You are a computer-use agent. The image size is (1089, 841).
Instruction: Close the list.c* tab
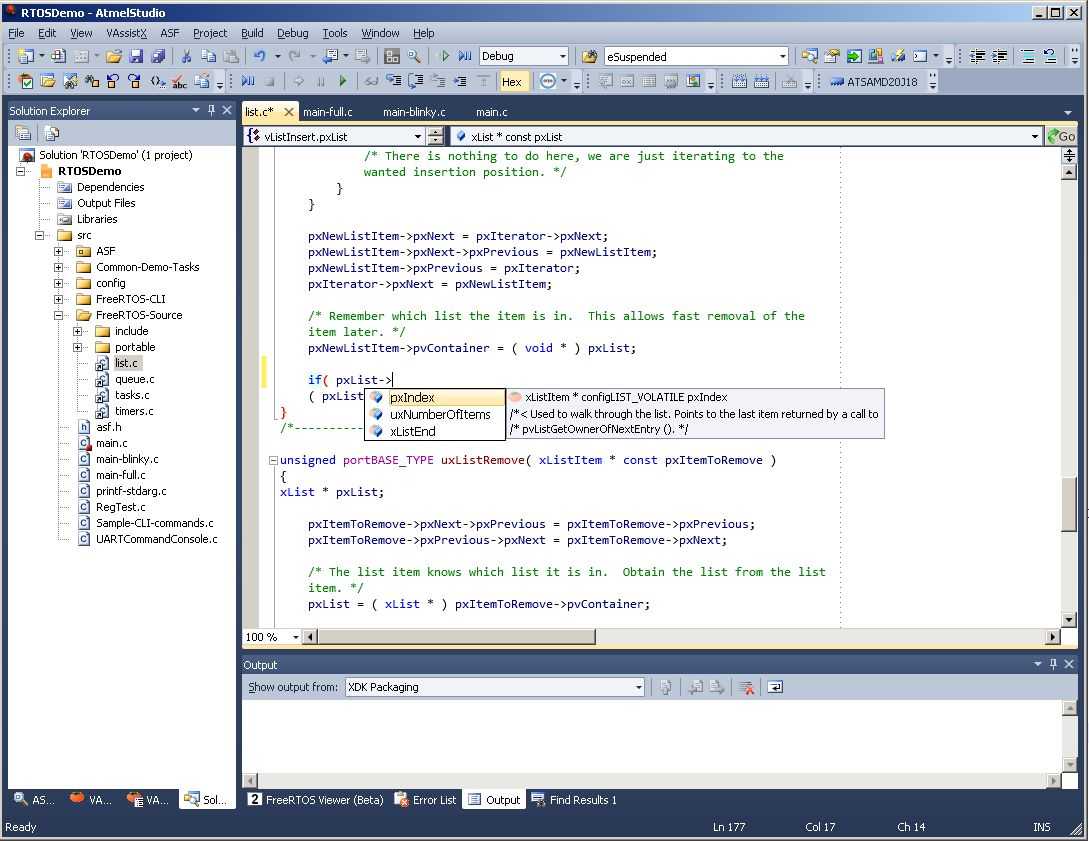click(x=289, y=112)
